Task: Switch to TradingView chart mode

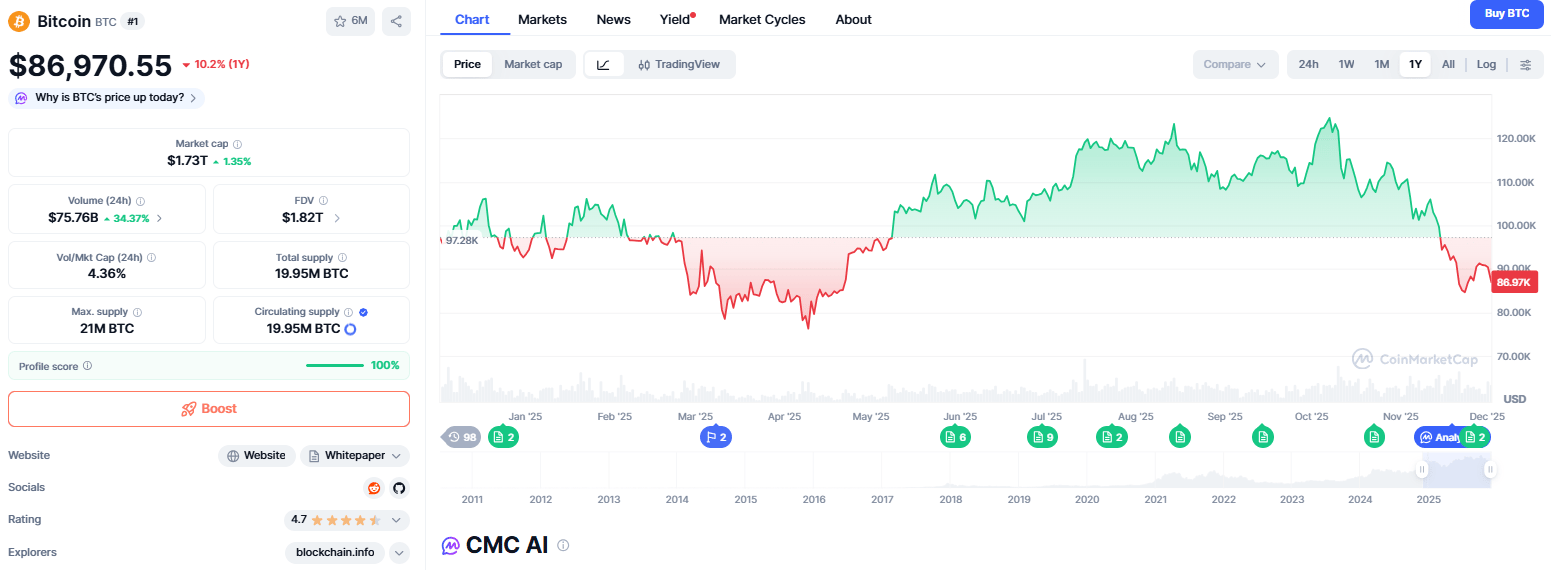Action: point(679,64)
